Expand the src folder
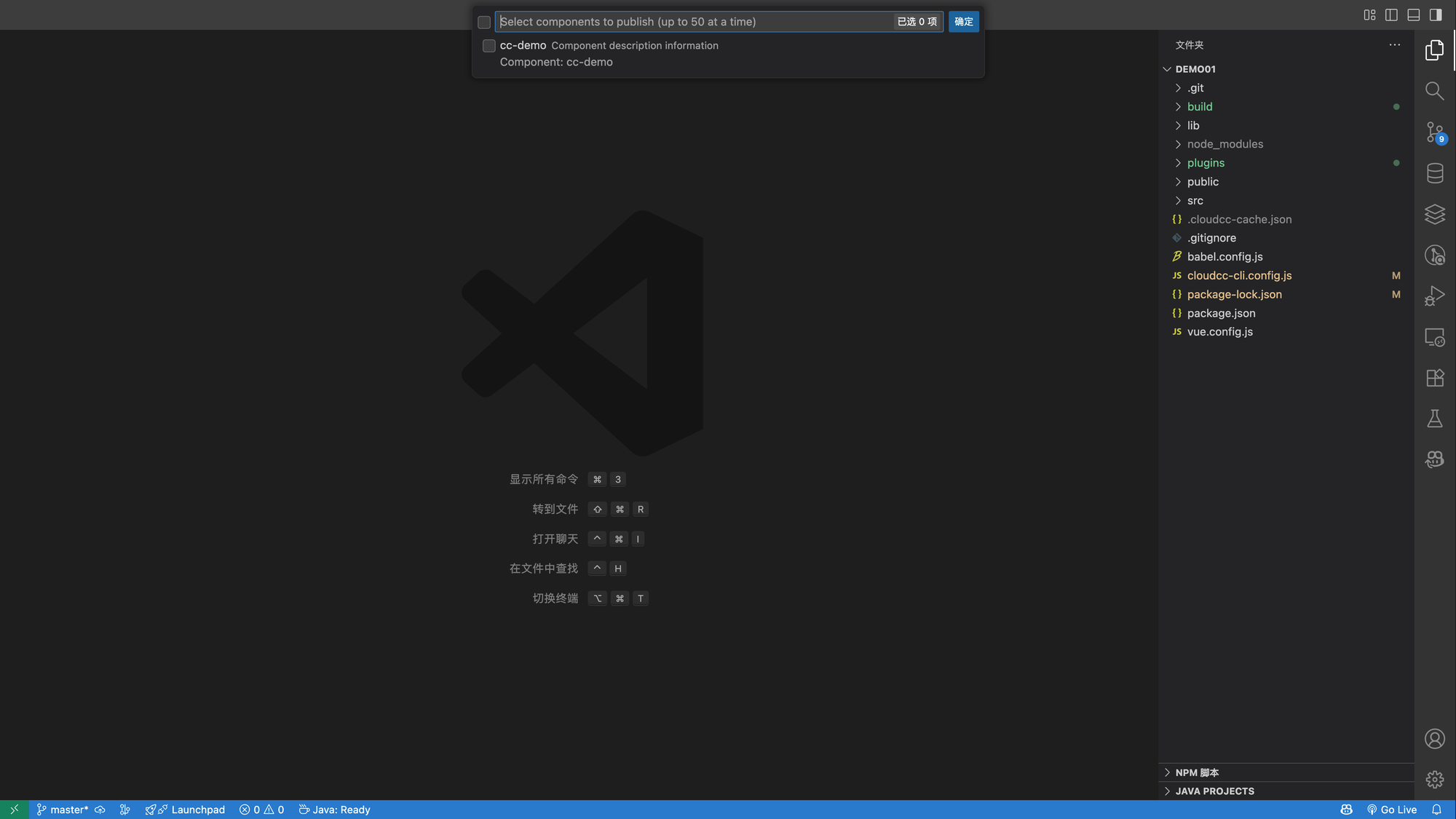This screenshot has height=819, width=1456. [x=1195, y=201]
